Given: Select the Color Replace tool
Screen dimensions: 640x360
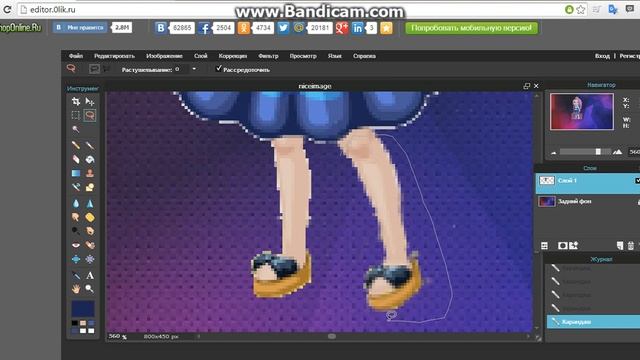Looking at the screenshot, I should coord(76,187).
